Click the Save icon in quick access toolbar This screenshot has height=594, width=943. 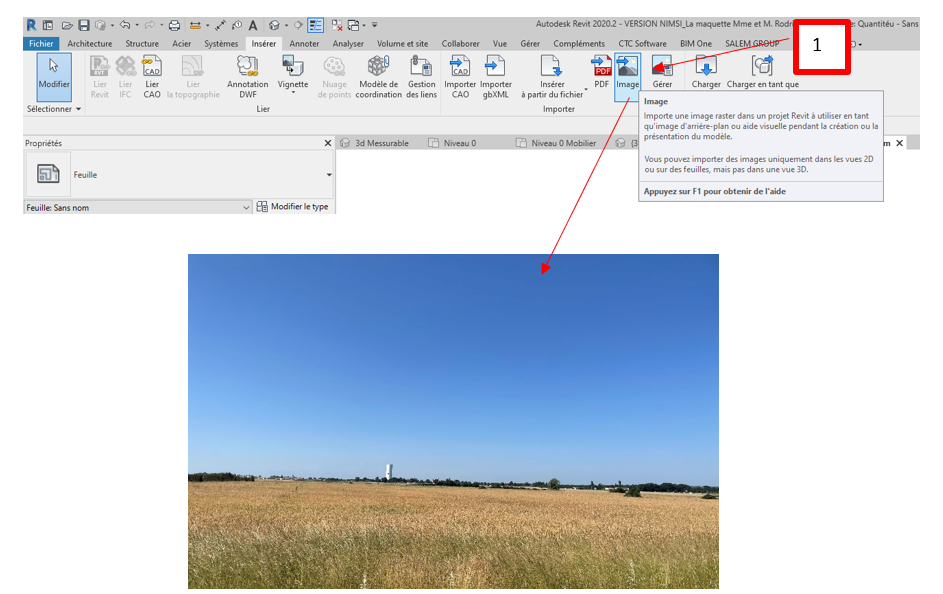coord(84,24)
